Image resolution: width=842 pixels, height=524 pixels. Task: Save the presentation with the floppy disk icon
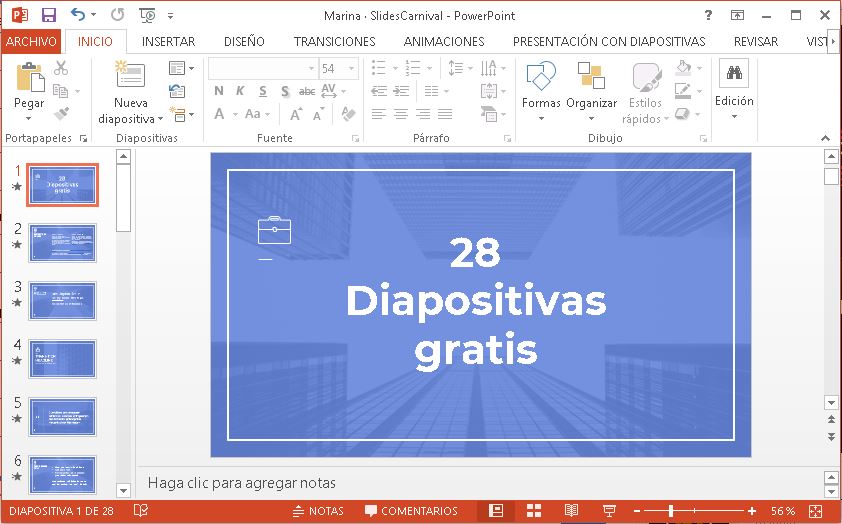click(49, 15)
